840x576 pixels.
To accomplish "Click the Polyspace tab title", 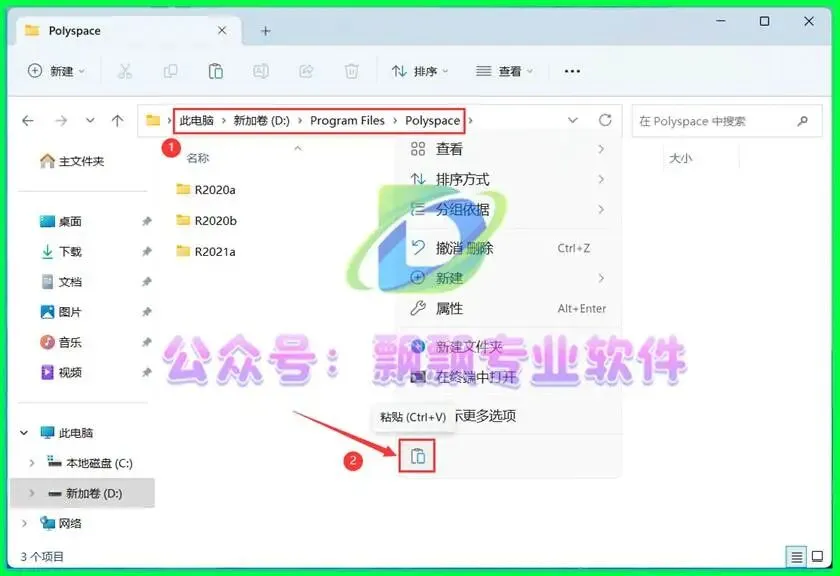I will click(74, 31).
